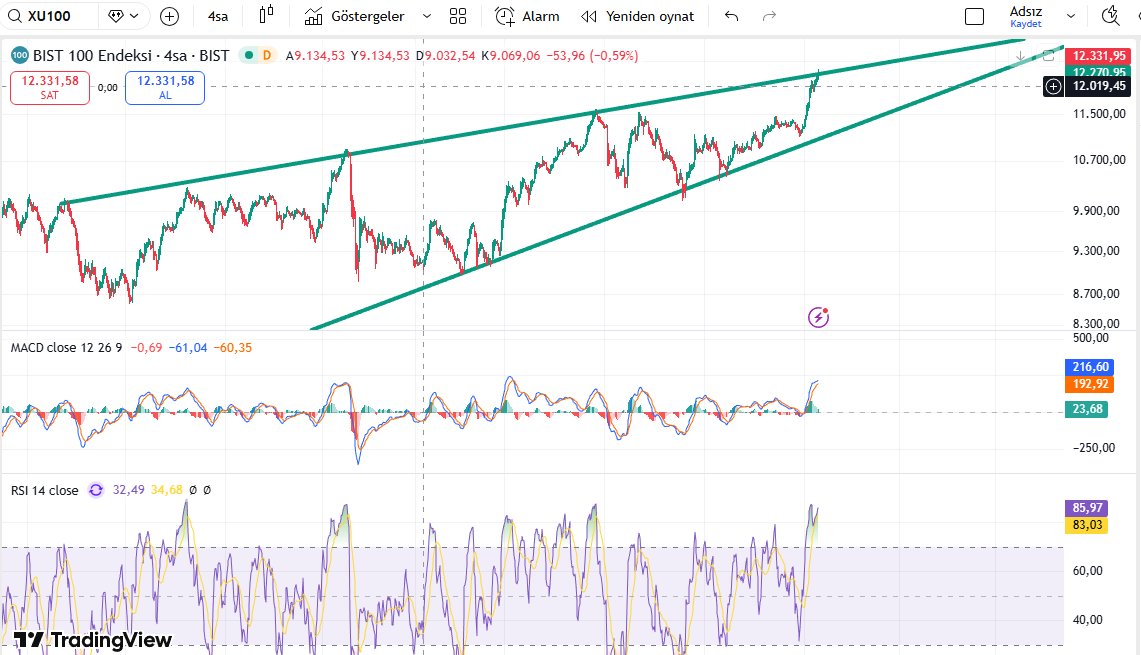Click the undo arrow icon

[730, 16]
